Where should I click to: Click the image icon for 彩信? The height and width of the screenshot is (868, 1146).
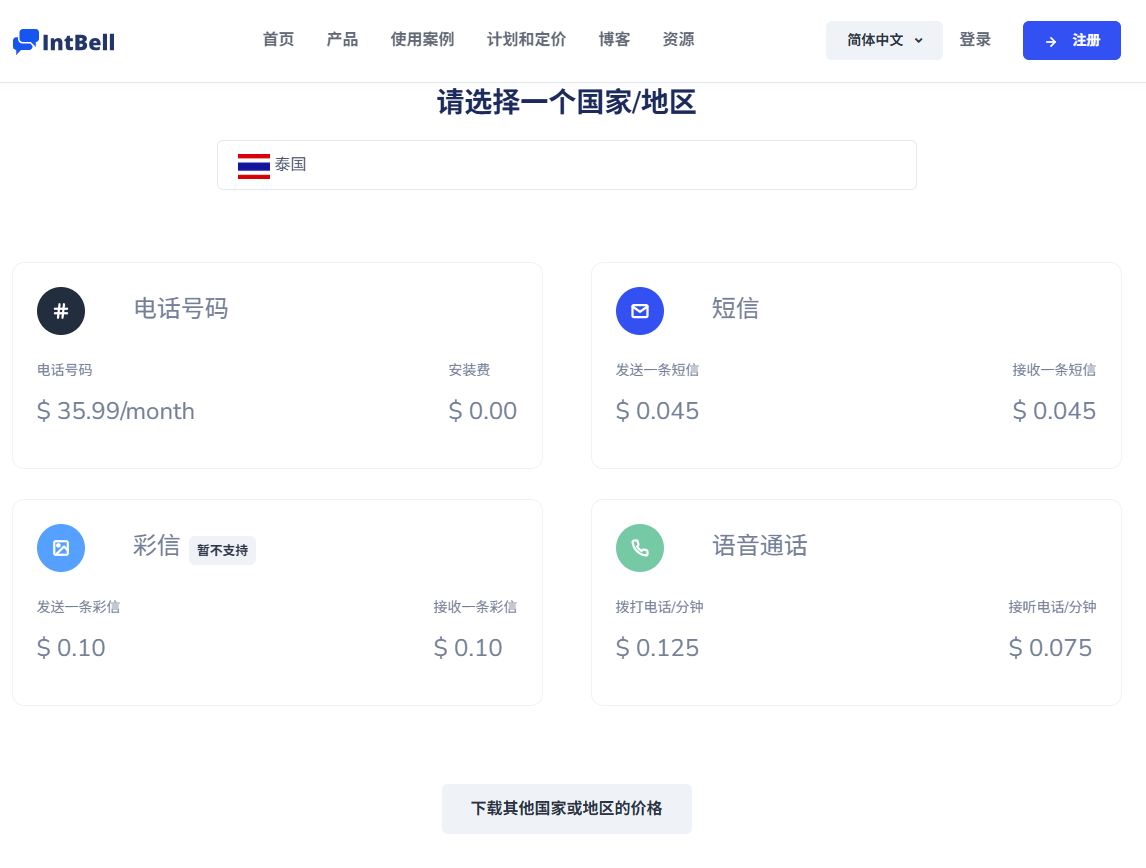tap(61, 548)
